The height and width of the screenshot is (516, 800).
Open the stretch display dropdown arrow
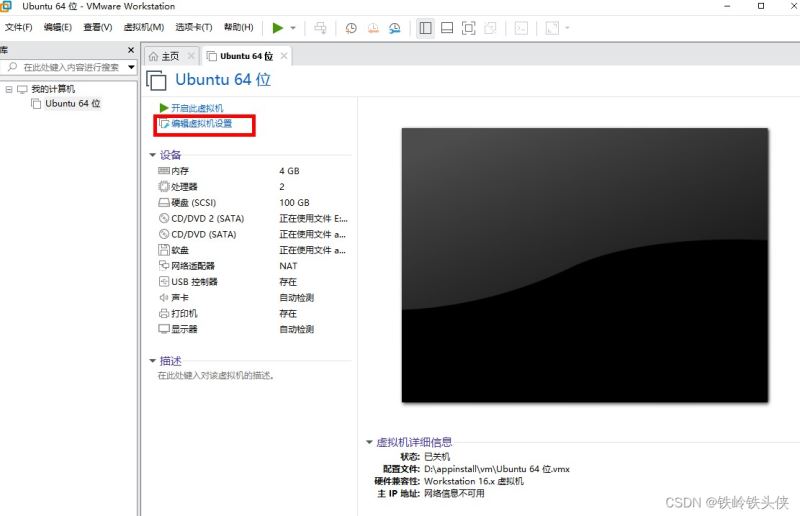(x=567, y=28)
